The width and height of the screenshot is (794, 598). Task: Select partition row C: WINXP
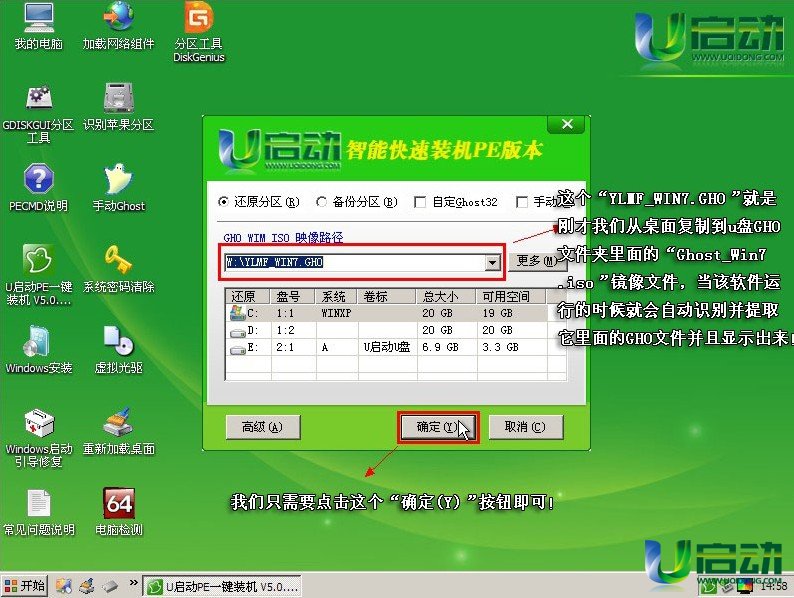395,313
